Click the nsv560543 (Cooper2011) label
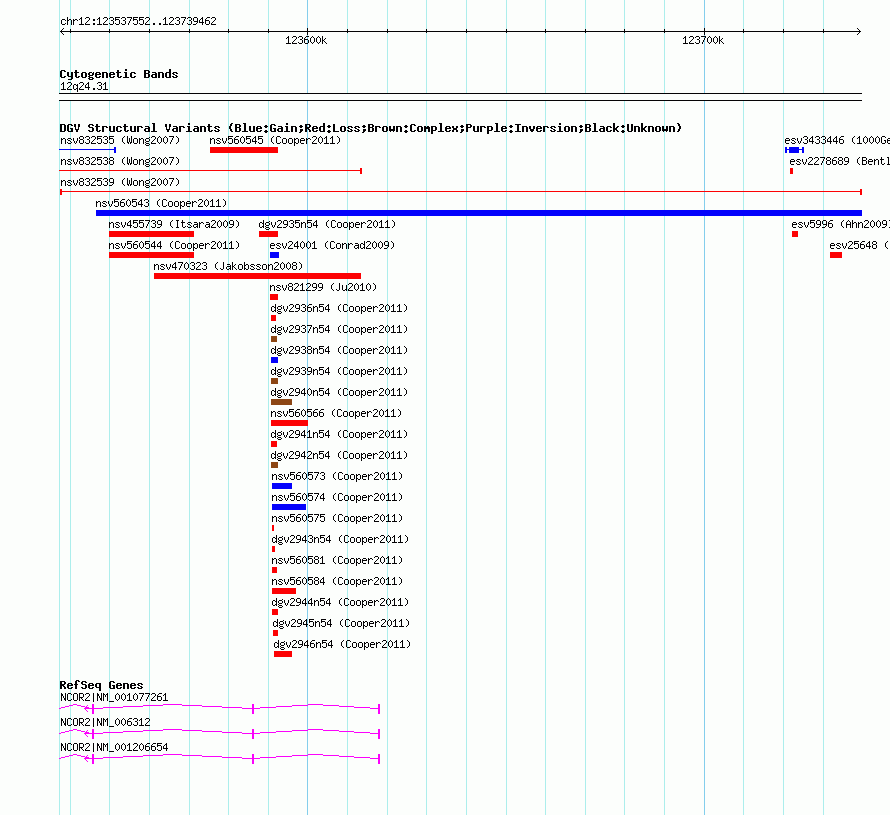Screen dimensions: 890x815 [161, 203]
